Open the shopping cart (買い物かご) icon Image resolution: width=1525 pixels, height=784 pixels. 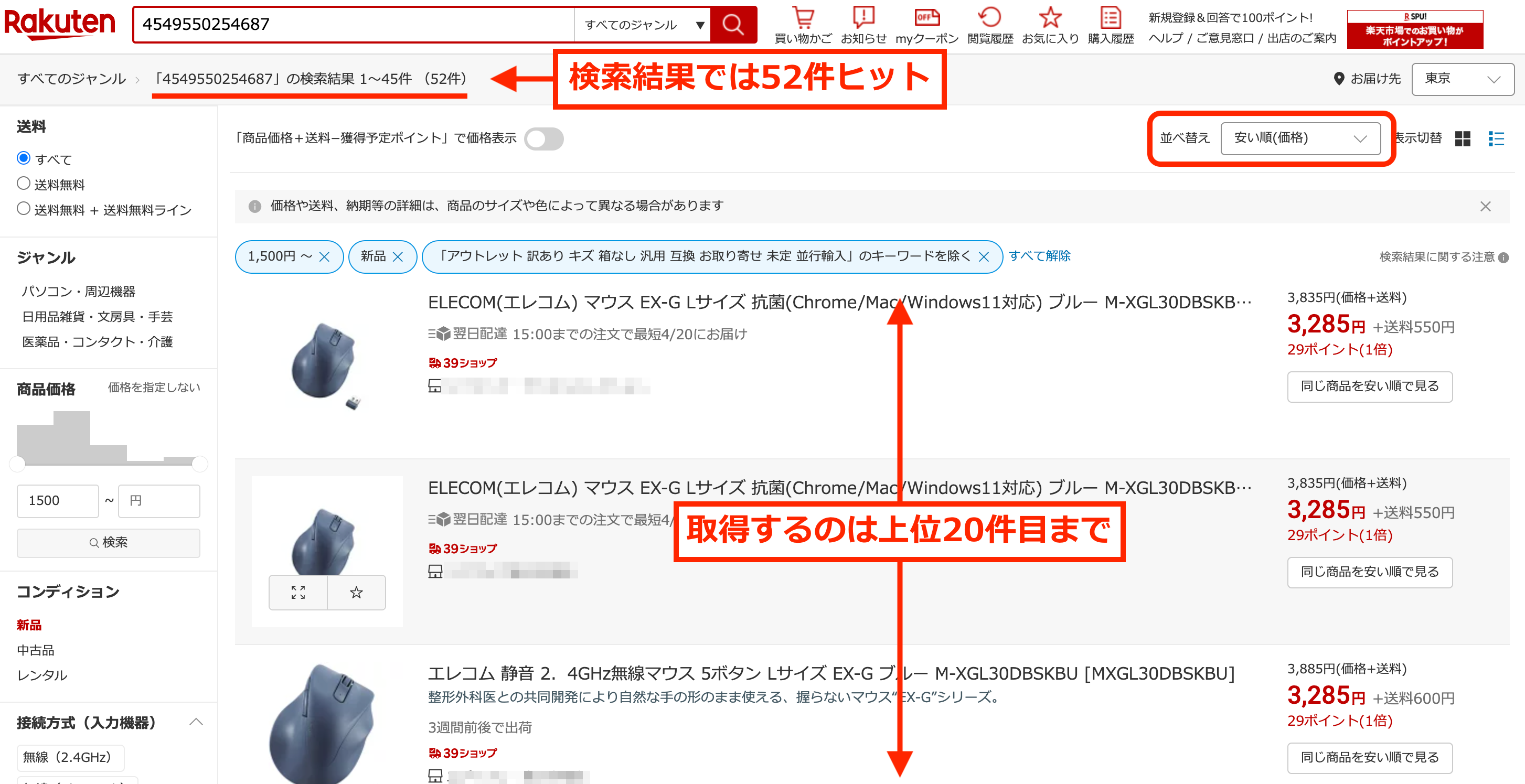tap(803, 18)
